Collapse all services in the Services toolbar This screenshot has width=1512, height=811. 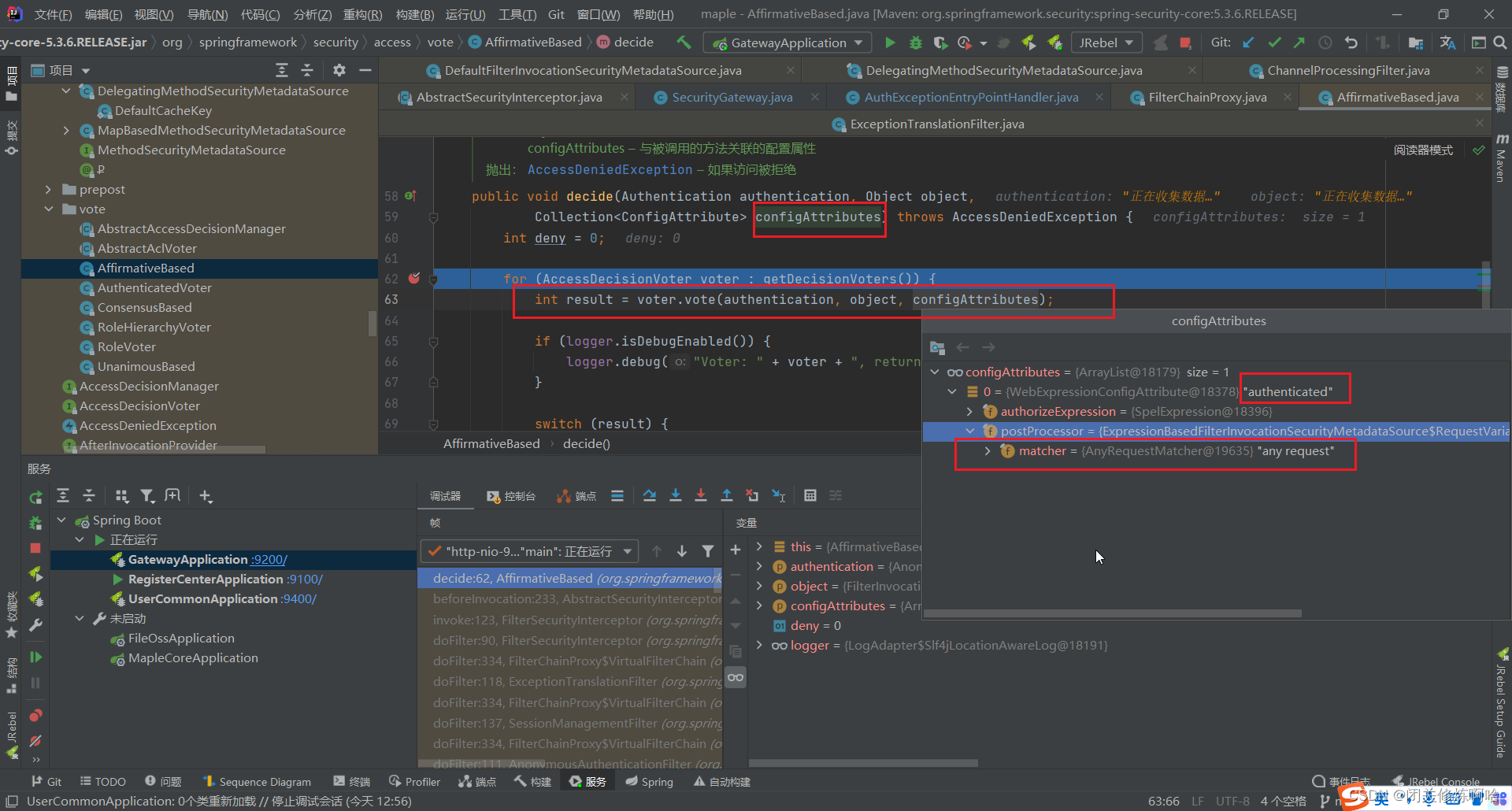click(89, 495)
